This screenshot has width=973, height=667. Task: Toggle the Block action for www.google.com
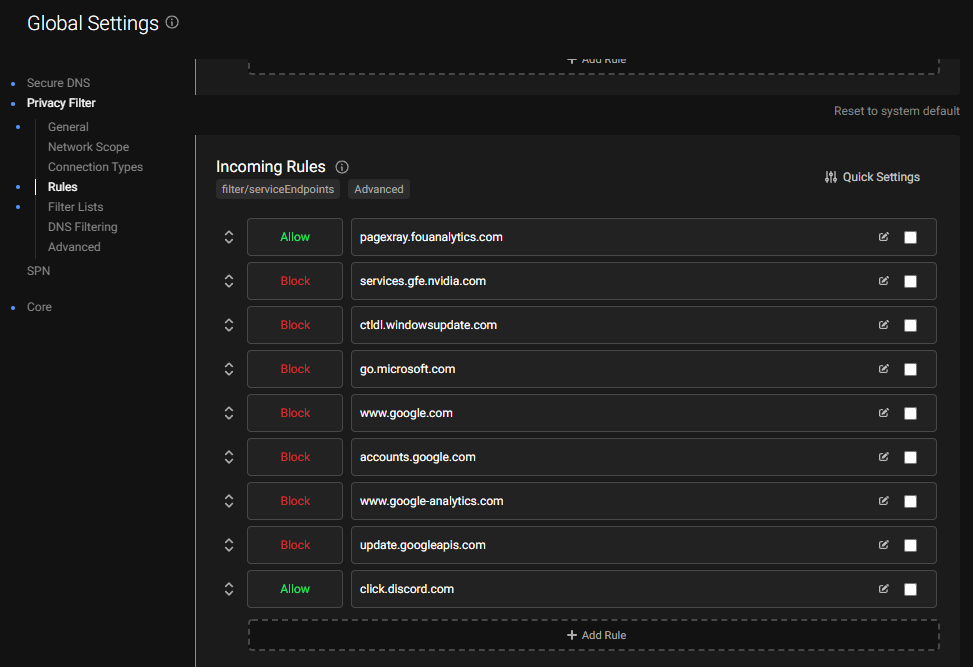coord(294,413)
